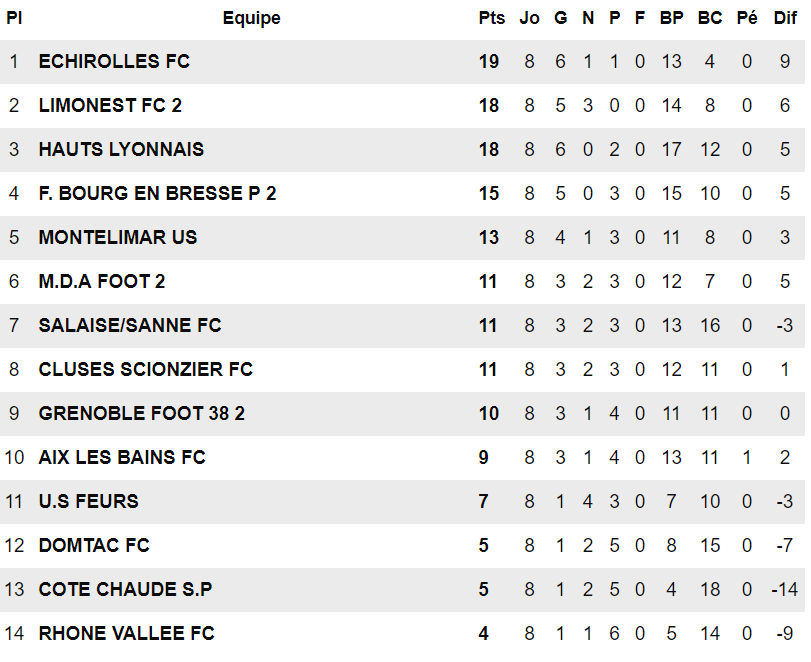Open the COTE CHAUDE S.P team

[125, 590]
